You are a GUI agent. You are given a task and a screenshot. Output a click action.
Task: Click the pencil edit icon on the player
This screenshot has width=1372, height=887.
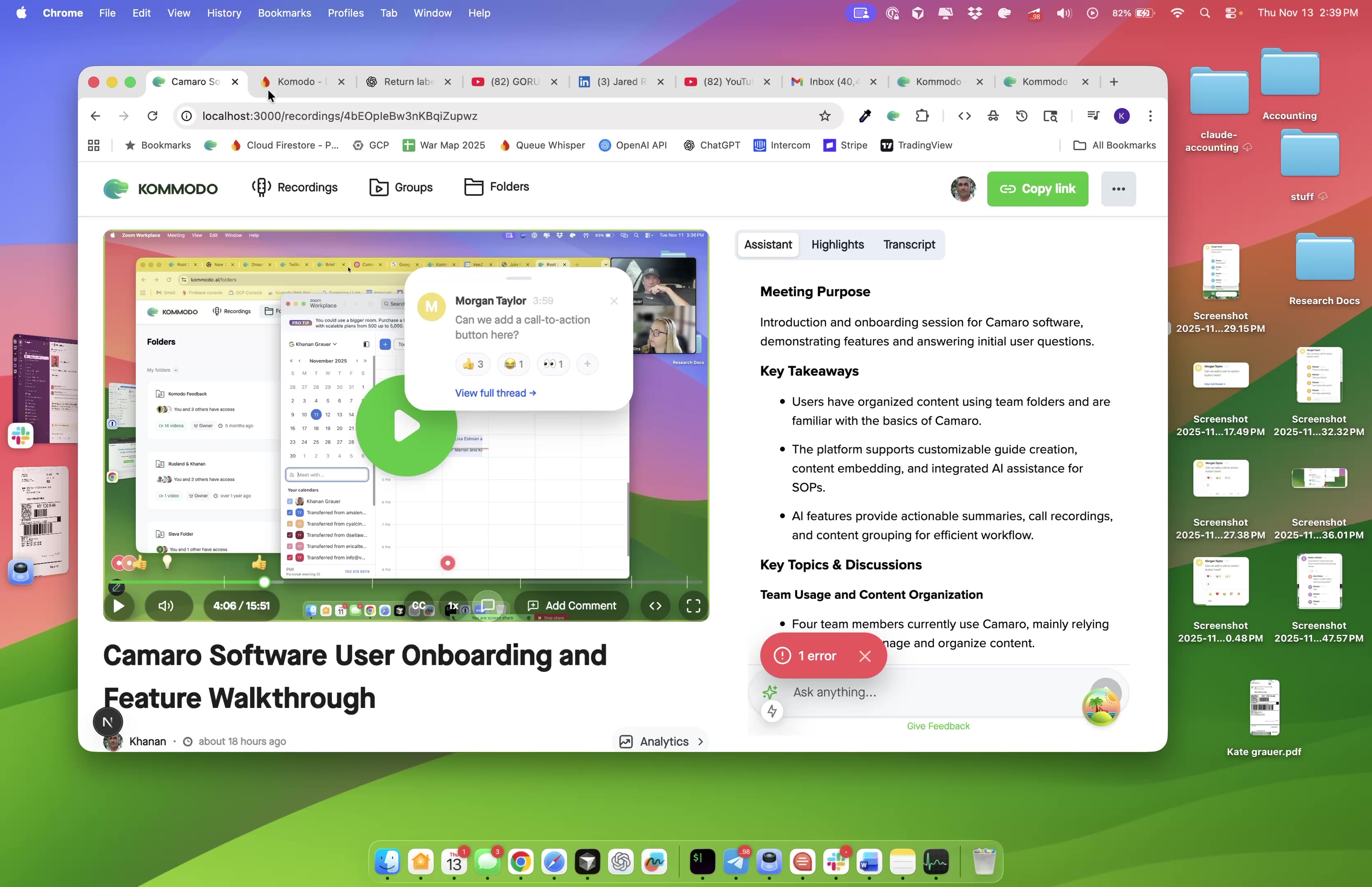[116, 588]
